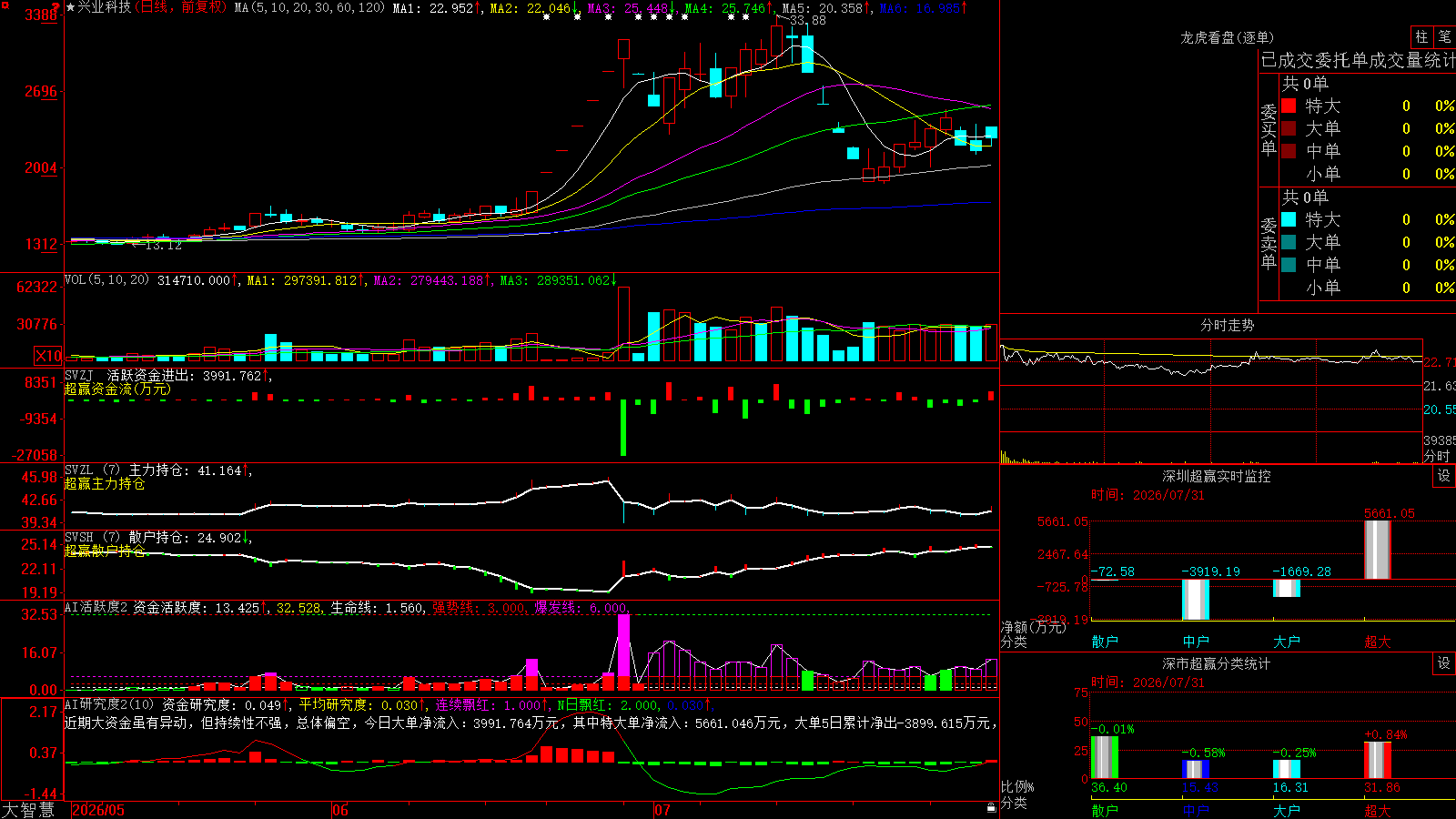
Task: Click the red 特大 swatch under 委买单
Action: tap(1289, 106)
